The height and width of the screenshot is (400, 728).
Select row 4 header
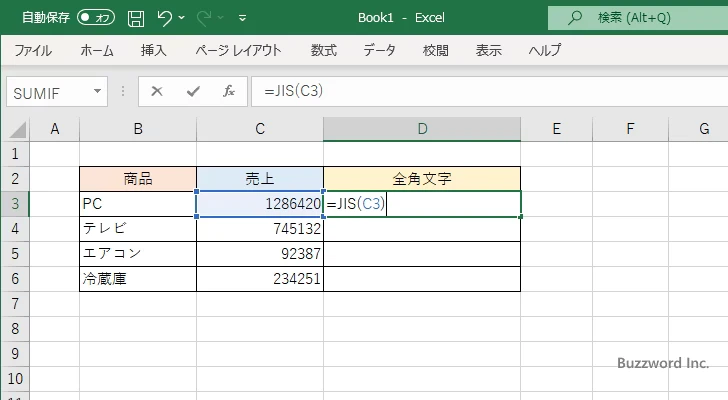pyautogui.click(x=15, y=229)
